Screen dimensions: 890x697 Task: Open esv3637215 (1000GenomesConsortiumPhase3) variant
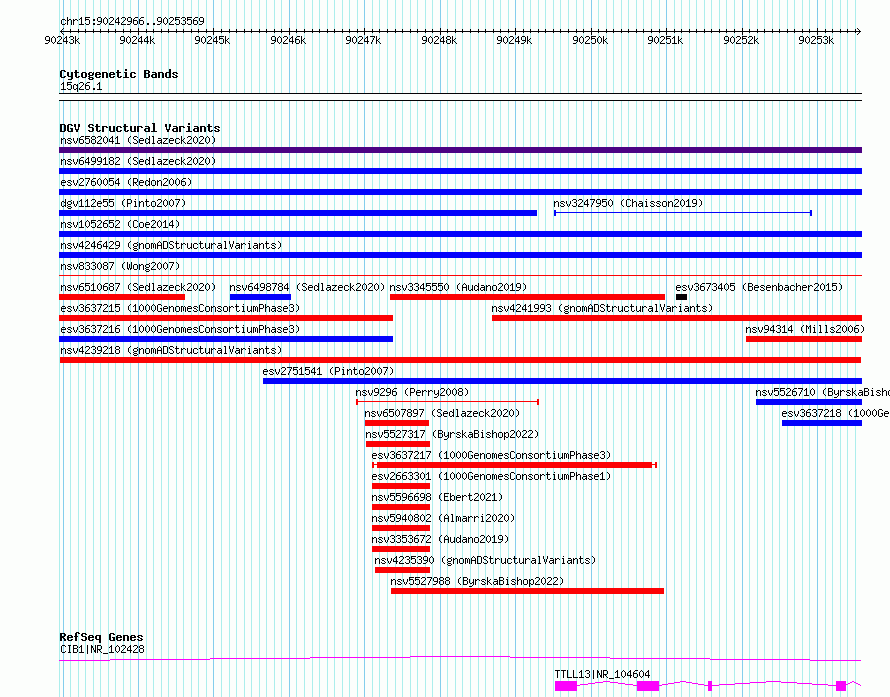tap(180, 308)
